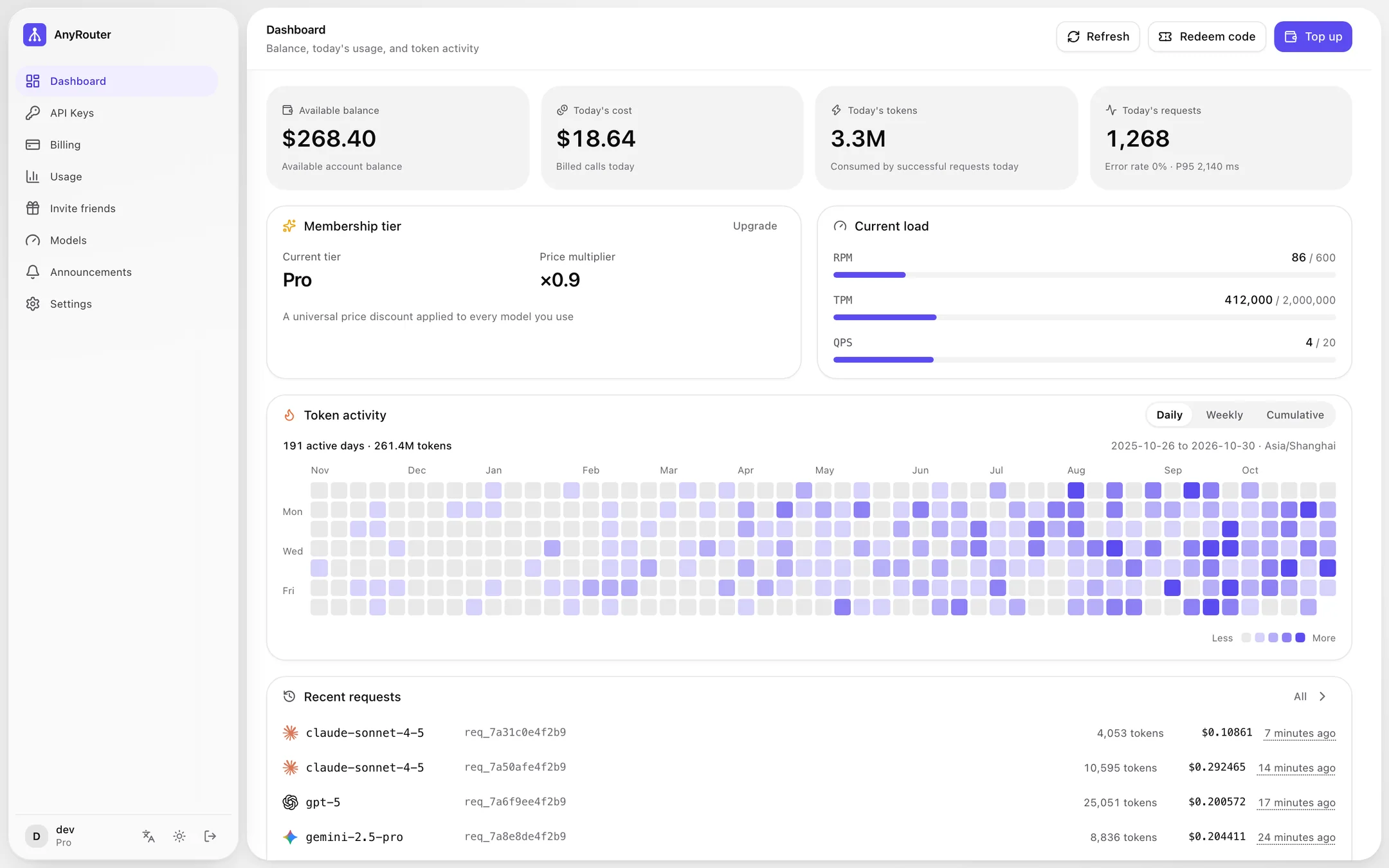Click the Upgrade link in Membership tier

pyautogui.click(x=755, y=226)
